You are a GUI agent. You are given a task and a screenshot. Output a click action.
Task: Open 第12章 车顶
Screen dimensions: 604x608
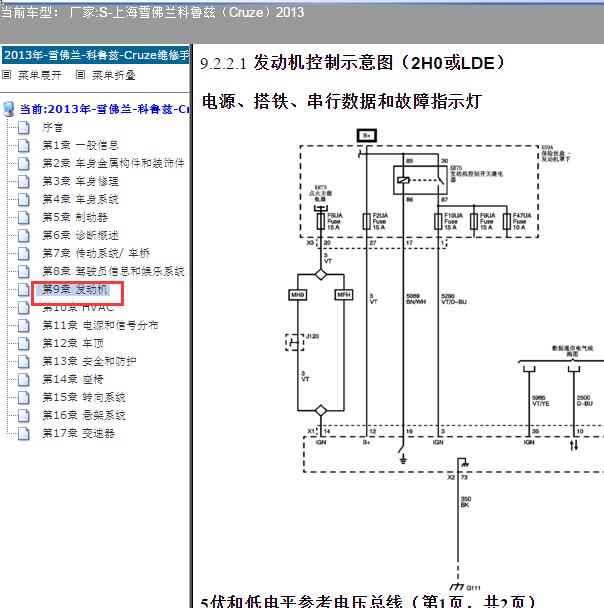coord(72,343)
